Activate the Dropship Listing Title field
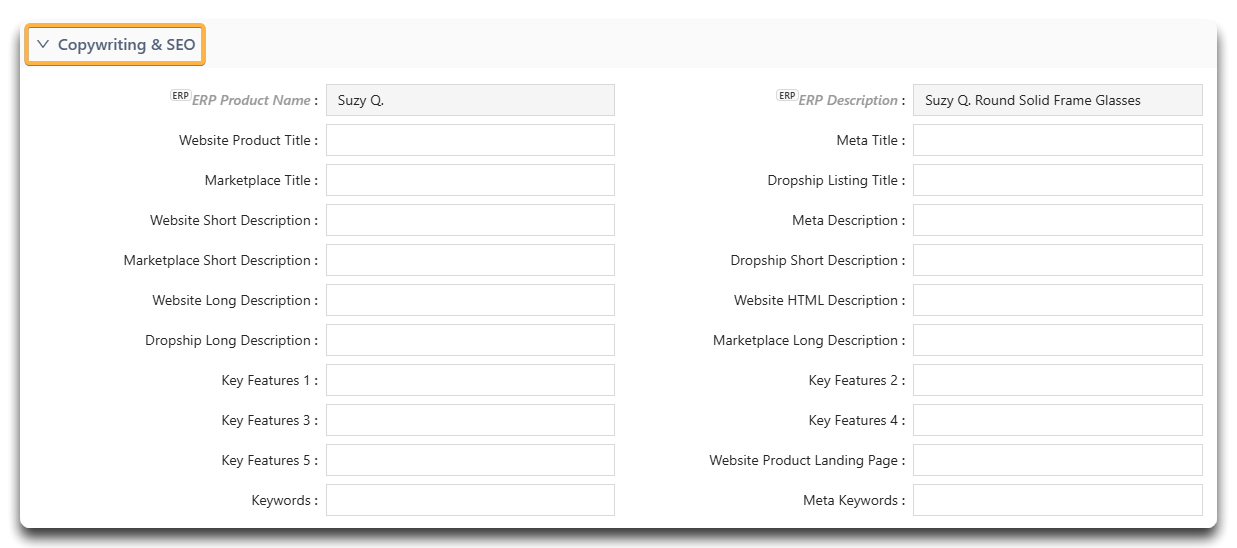The width and height of the screenshot is (1237, 548). click(x=1058, y=180)
